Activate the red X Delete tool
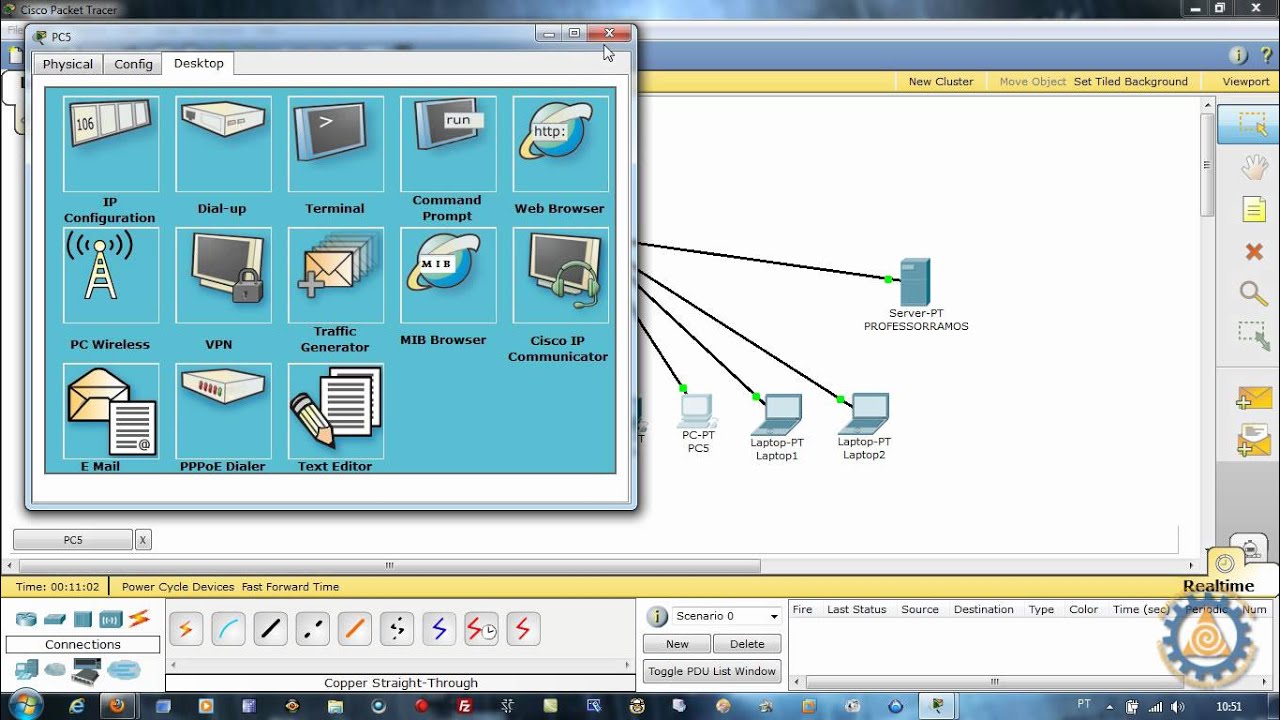This screenshot has height=720, width=1280. click(1254, 251)
